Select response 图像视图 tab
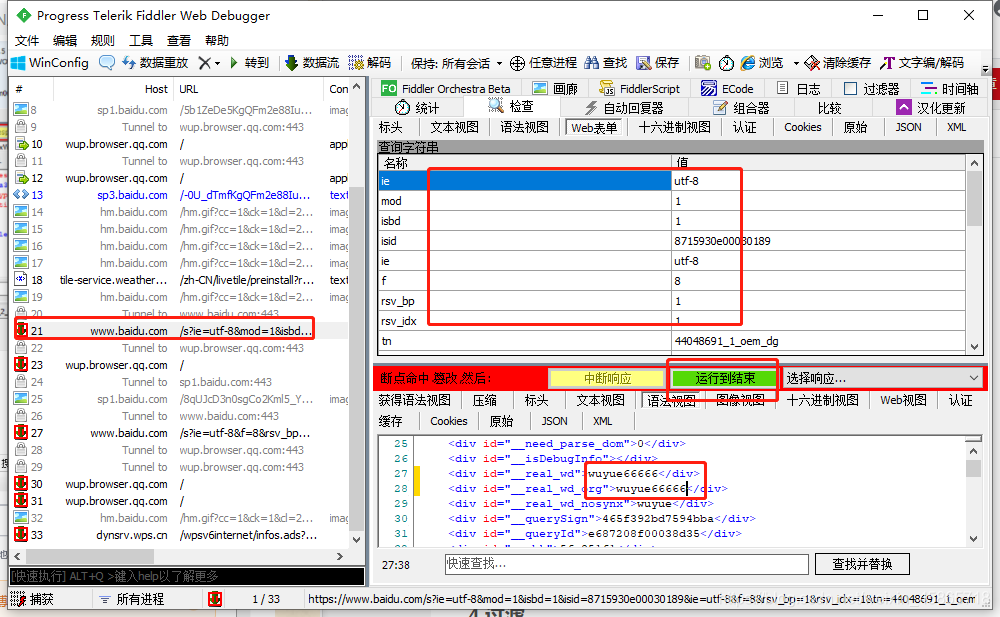 point(740,400)
